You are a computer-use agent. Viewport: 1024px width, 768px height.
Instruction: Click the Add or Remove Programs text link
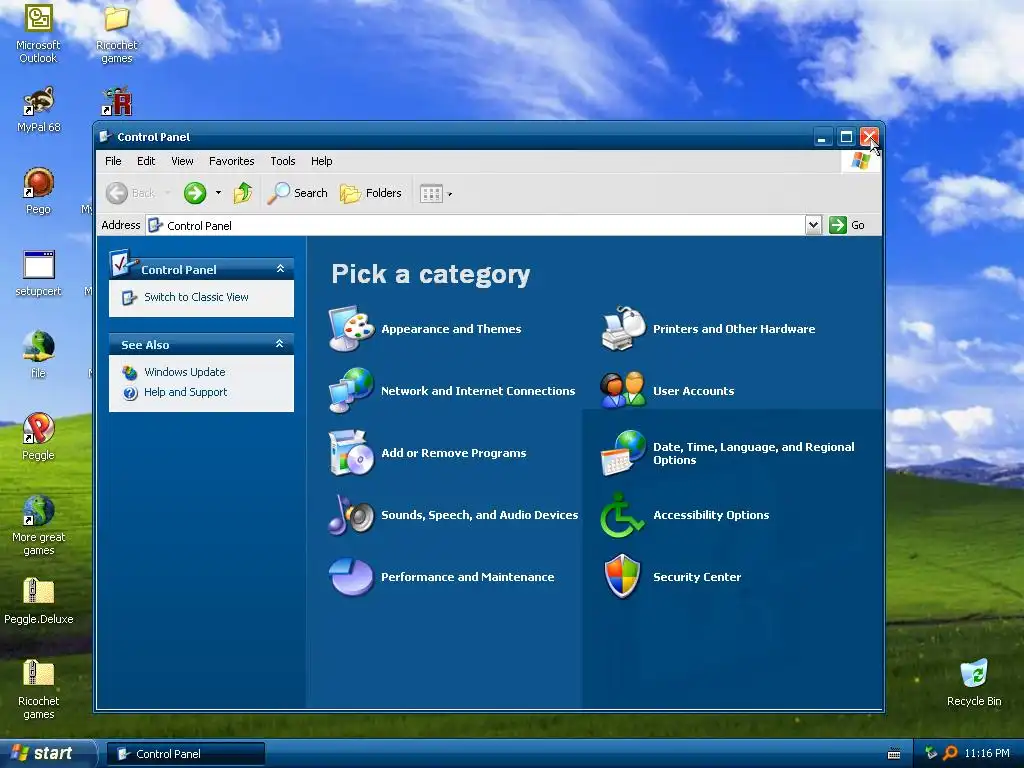(454, 453)
